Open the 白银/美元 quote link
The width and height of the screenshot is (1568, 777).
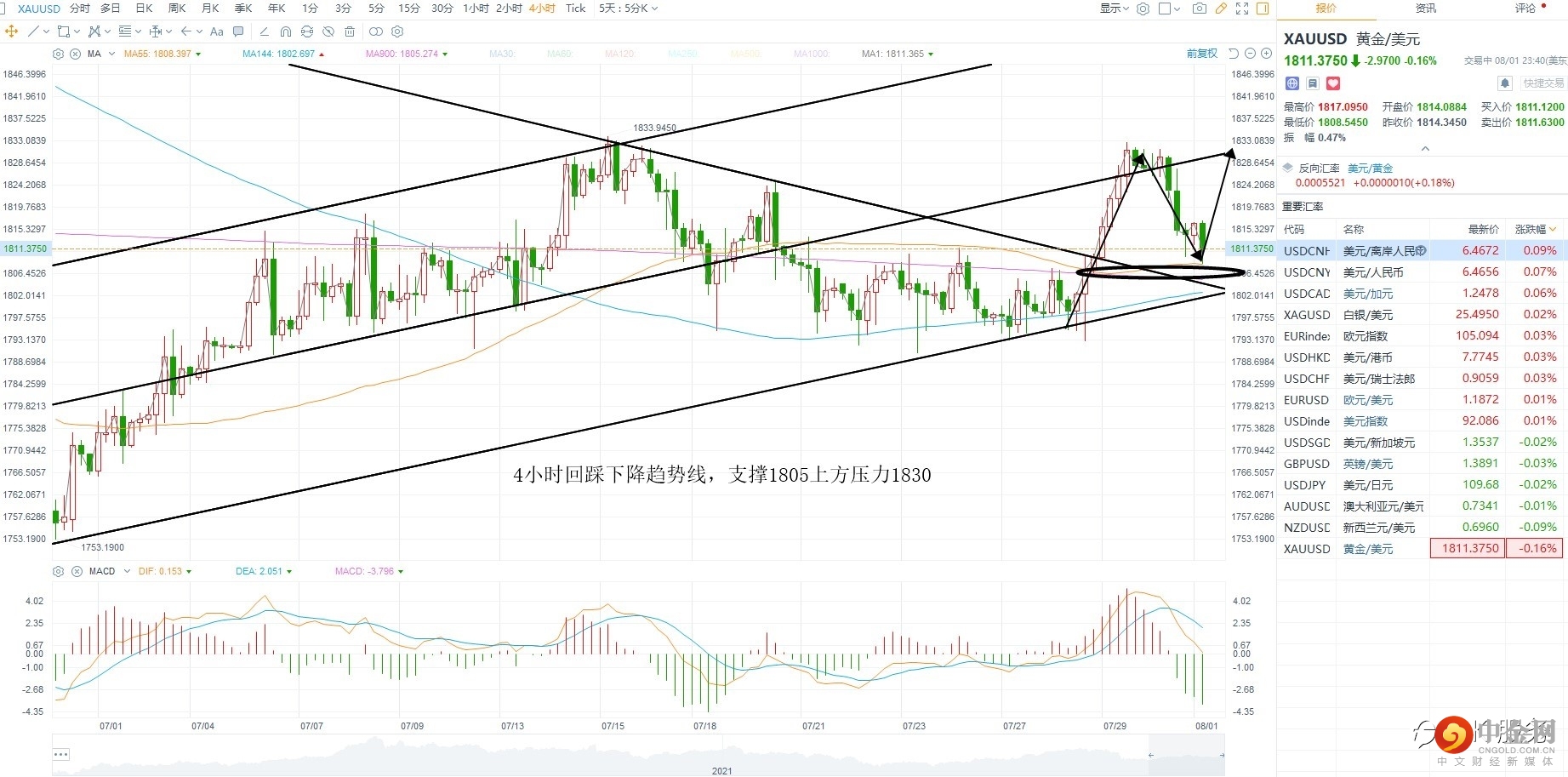point(1368,315)
